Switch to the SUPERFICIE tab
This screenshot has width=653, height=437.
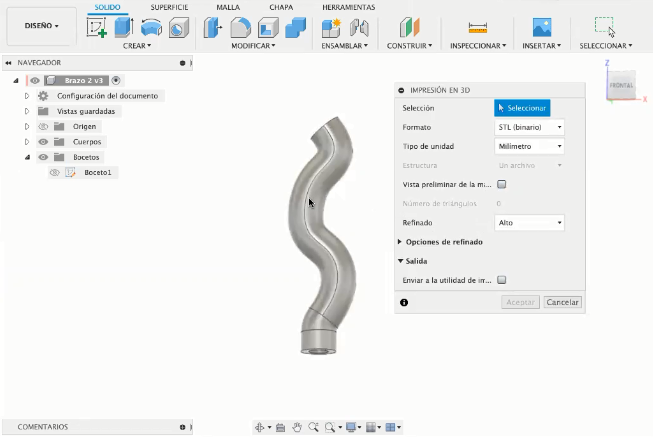(169, 7)
